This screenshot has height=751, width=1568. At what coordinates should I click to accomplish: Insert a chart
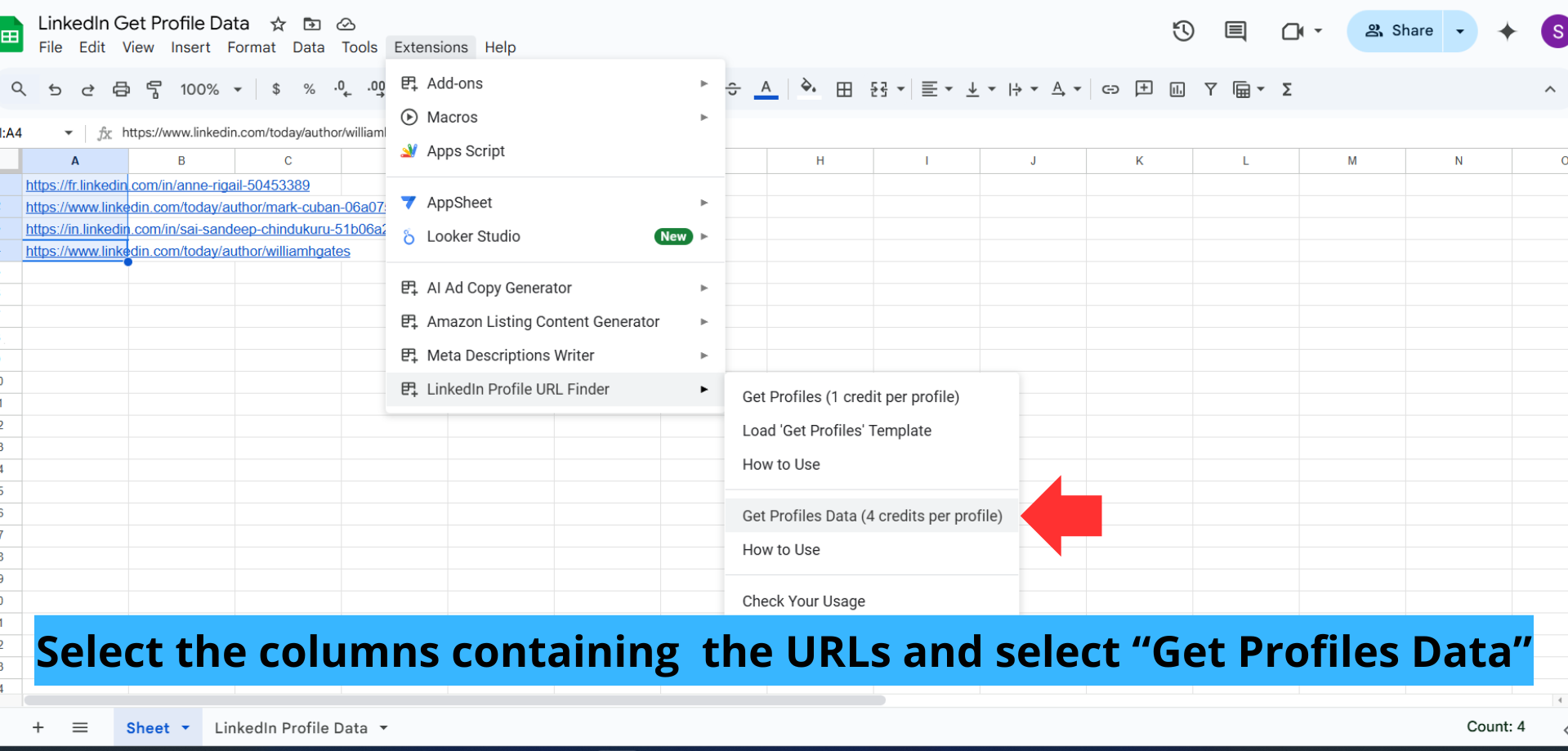click(x=1177, y=89)
